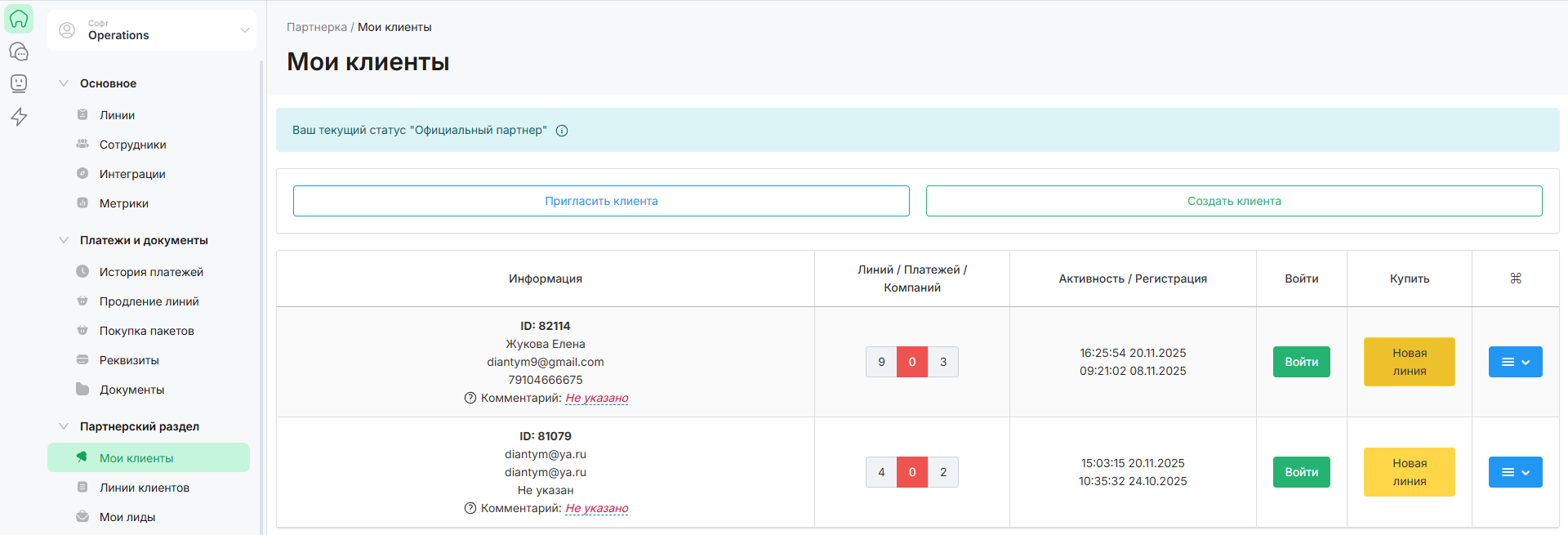Open the Линии menu item

click(x=117, y=115)
